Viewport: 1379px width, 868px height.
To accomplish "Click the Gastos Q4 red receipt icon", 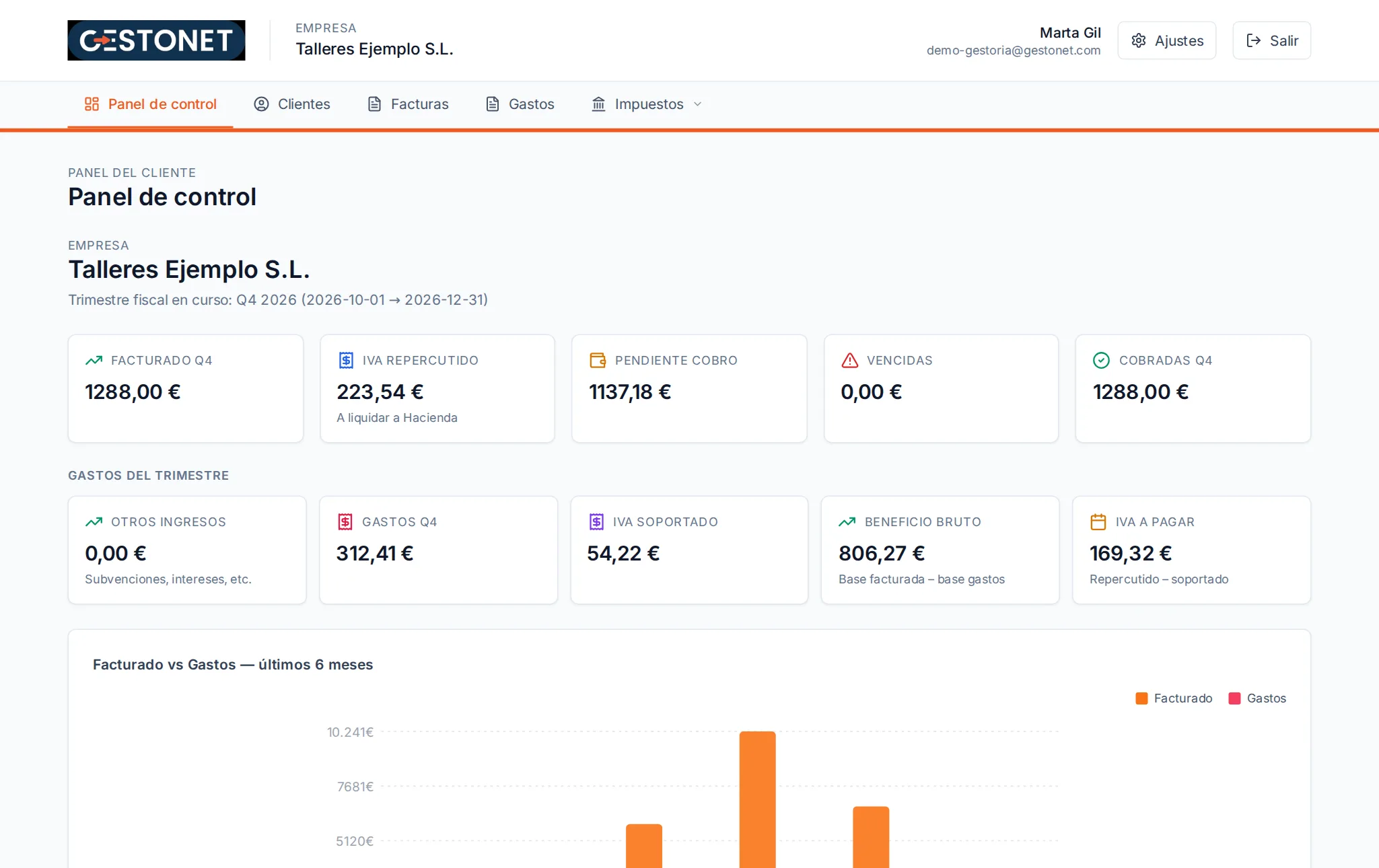I will (345, 522).
